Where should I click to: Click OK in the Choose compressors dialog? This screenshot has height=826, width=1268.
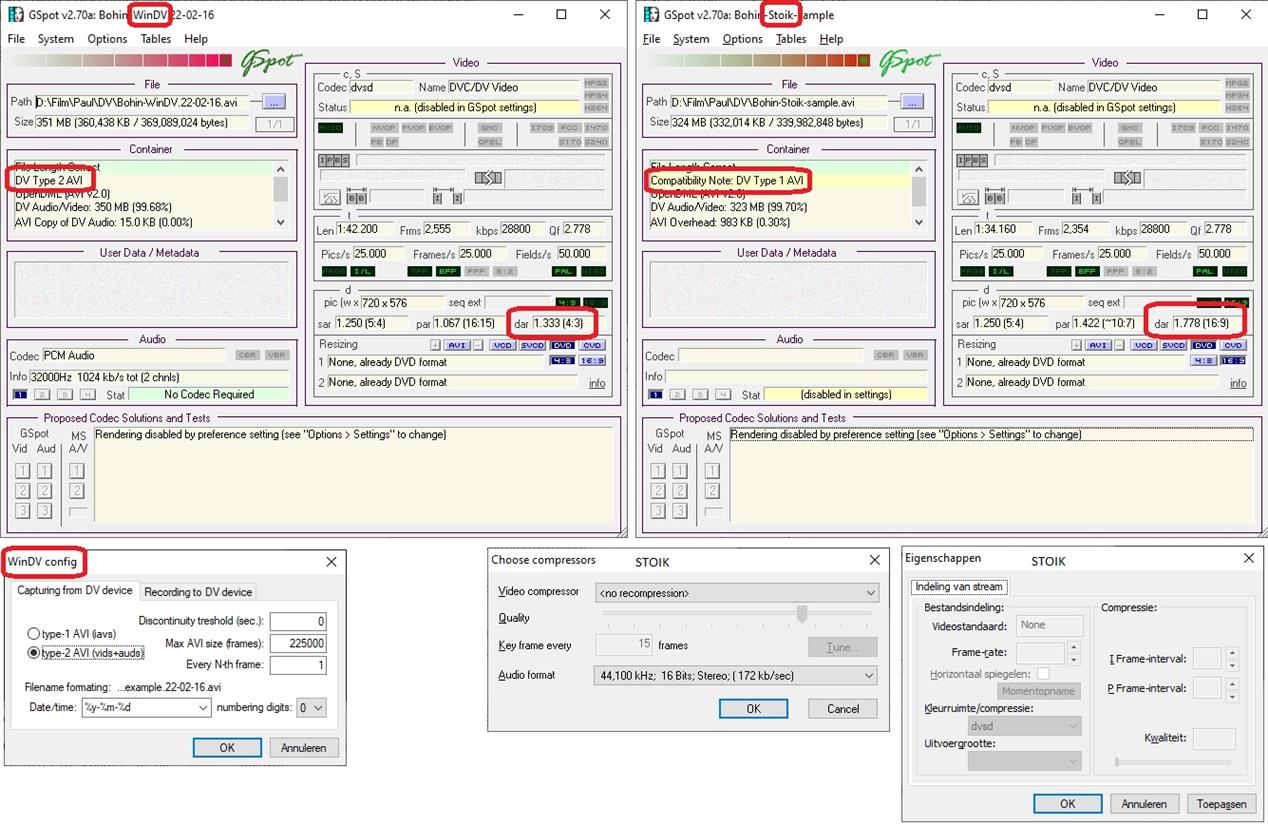click(x=753, y=709)
